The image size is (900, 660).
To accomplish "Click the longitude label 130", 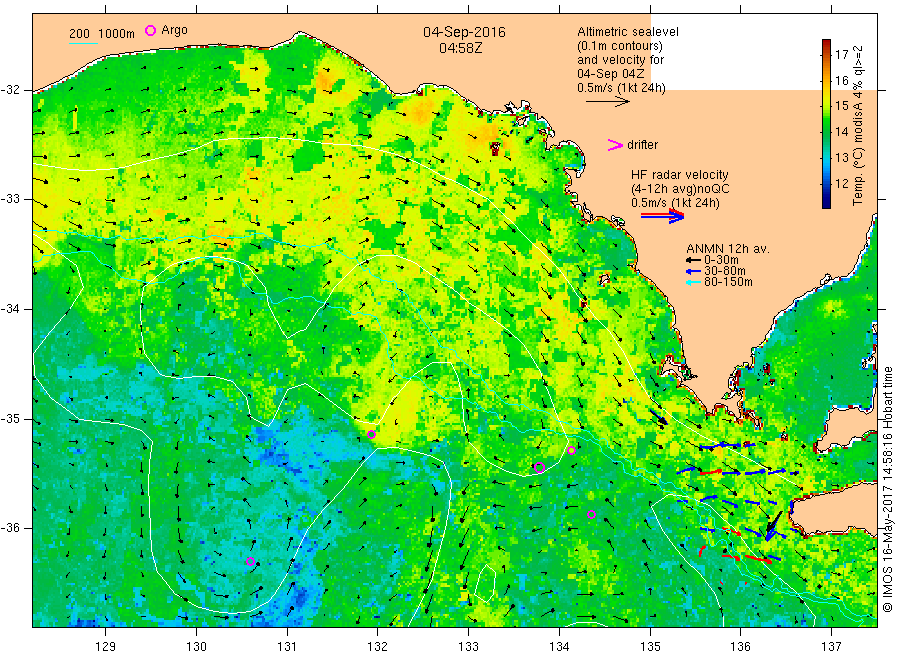I will pyautogui.click(x=196, y=646).
